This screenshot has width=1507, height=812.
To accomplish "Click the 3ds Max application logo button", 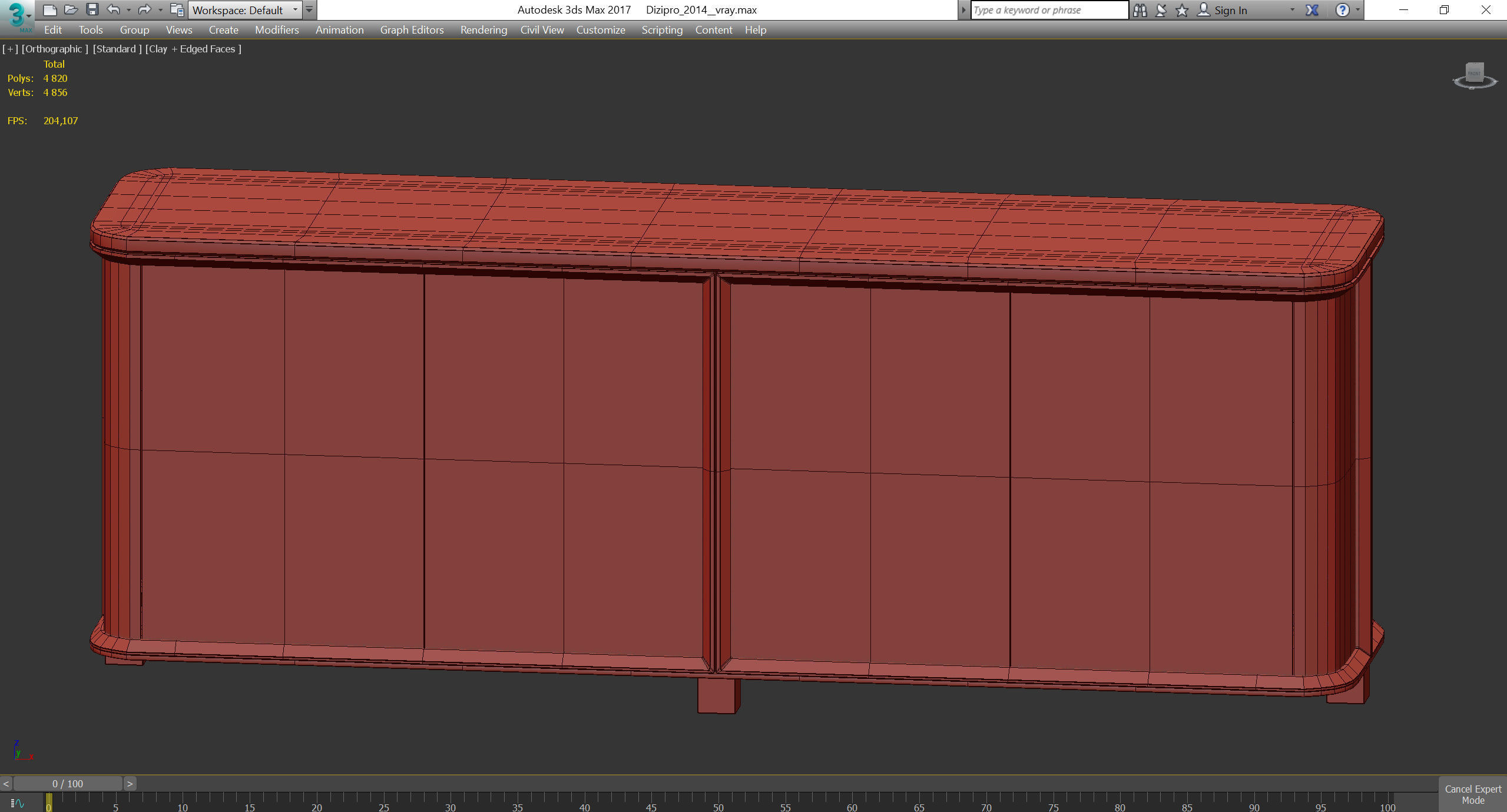I will (x=16, y=16).
